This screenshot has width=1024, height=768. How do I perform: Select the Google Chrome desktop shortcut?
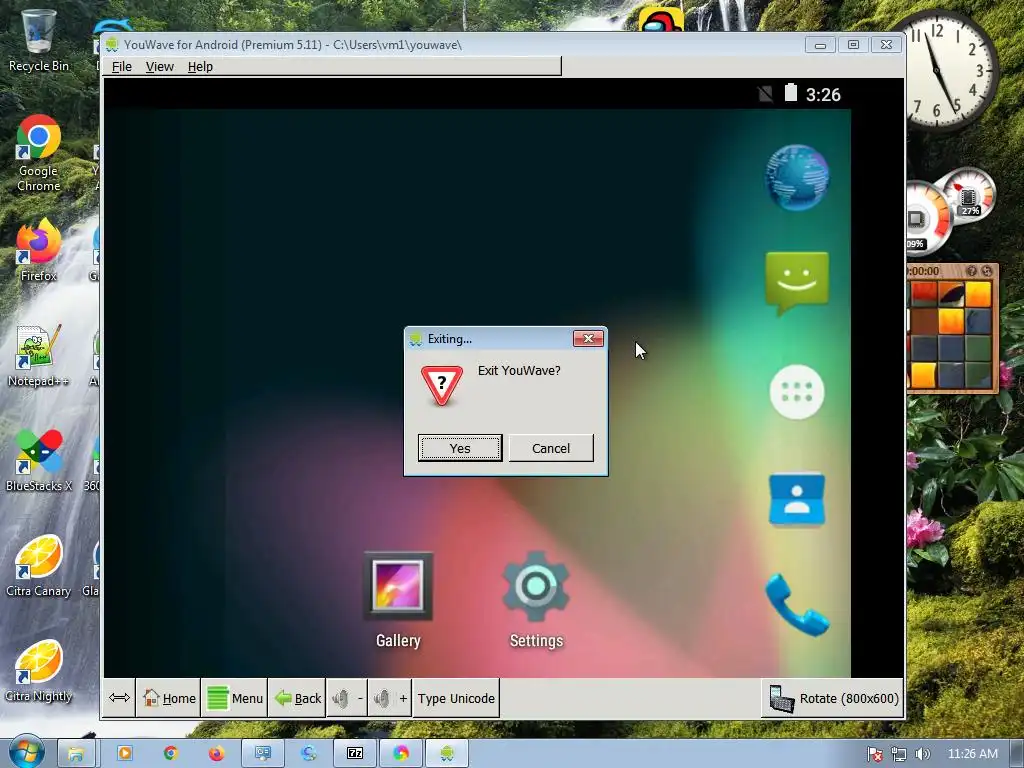[x=38, y=153]
